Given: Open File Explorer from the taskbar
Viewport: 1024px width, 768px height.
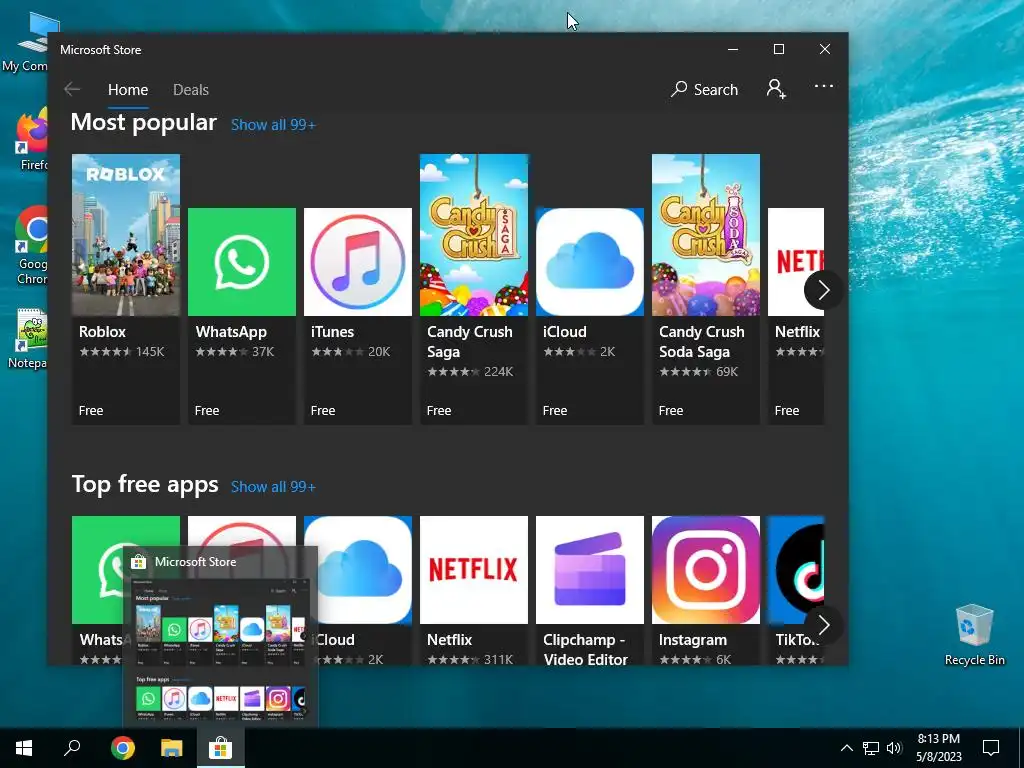Looking at the screenshot, I should point(172,748).
